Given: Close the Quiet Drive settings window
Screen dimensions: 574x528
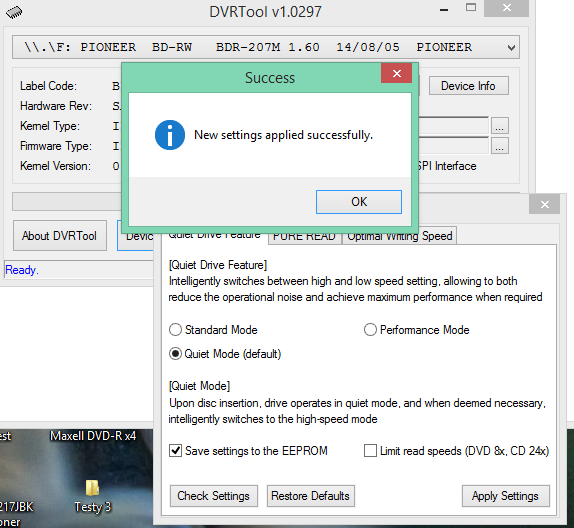Looking at the screenshot, I should click(x=544, y=204).
